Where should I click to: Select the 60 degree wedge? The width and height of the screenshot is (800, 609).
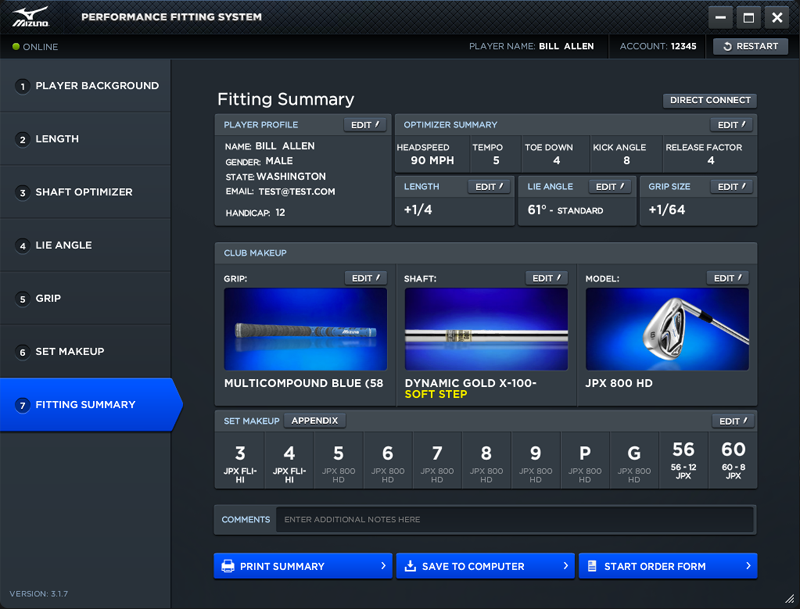coord(733,461)
